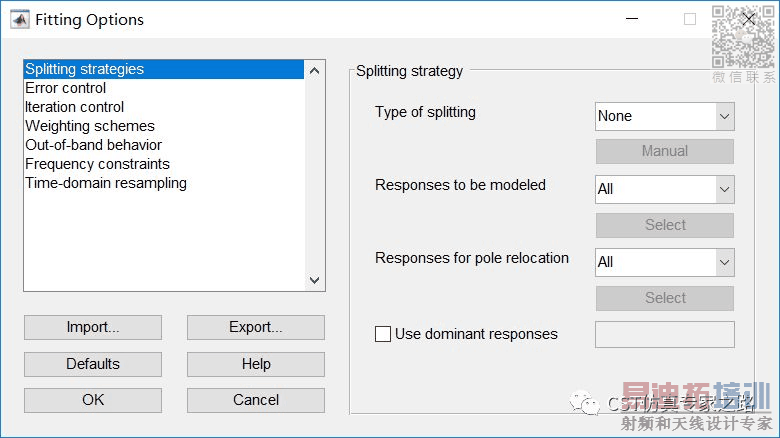Restore settings with Defaults button
Viewport: 780px width, 438px height.
pyautogui.click(x=93, y=364)
